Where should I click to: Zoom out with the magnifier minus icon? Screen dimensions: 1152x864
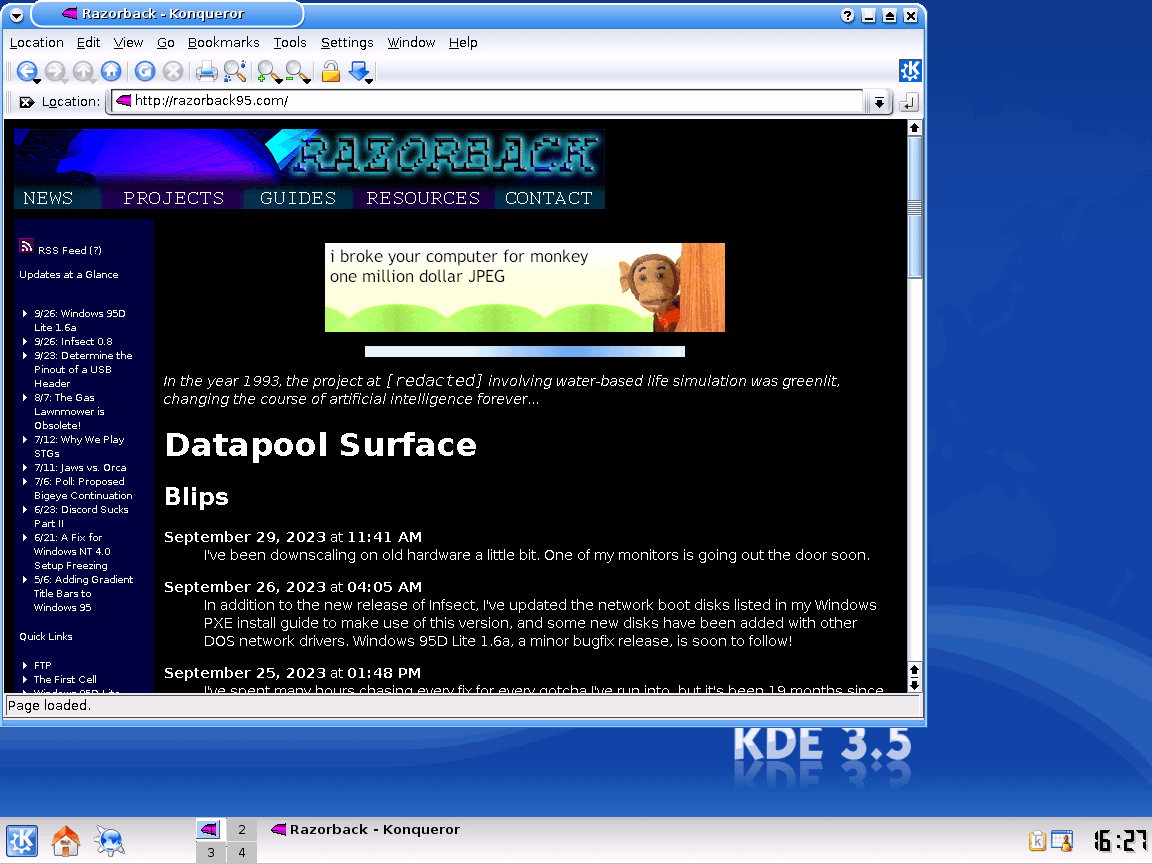(x=298, y=71)
